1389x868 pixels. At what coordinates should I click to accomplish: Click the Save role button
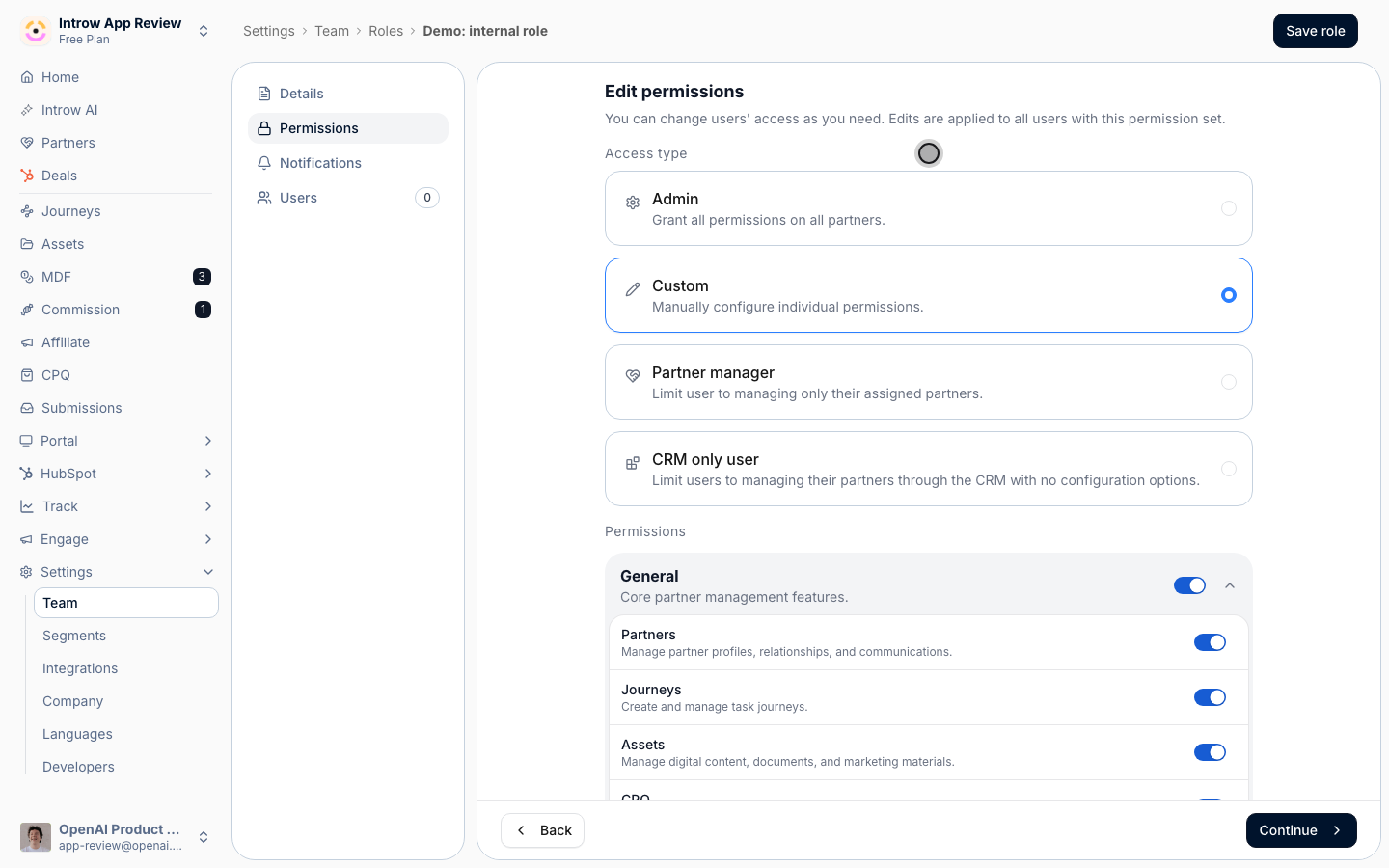[x=1316, y=31]
